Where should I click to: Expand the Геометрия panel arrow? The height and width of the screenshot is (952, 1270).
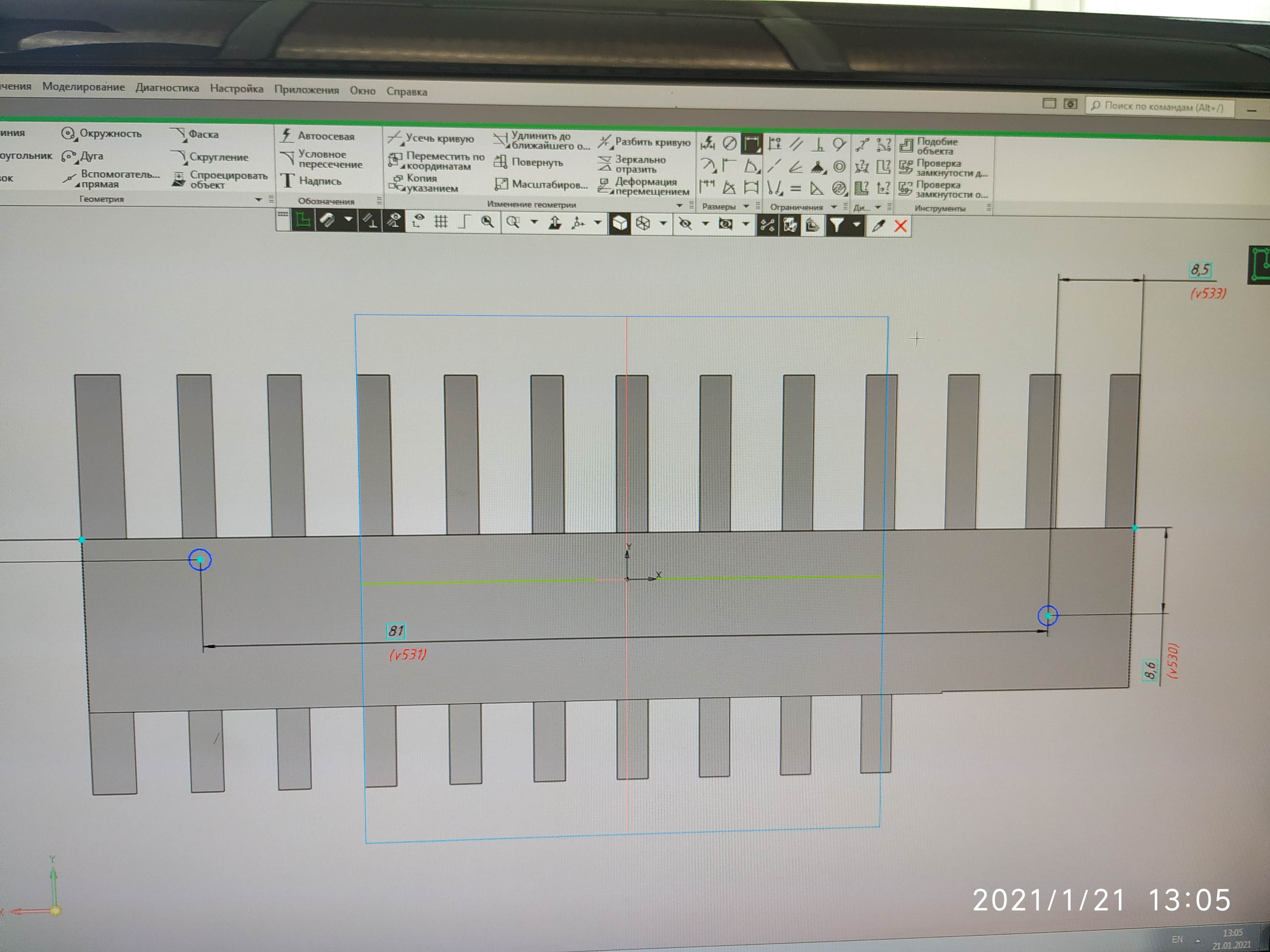pyautogui.click(x=258, y=200)
